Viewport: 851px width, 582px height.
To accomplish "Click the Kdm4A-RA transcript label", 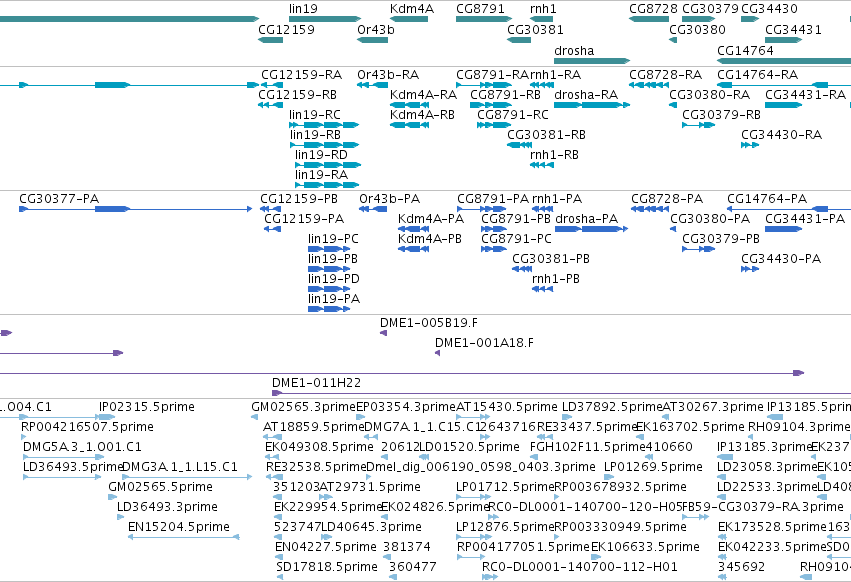I will point(423,94).
